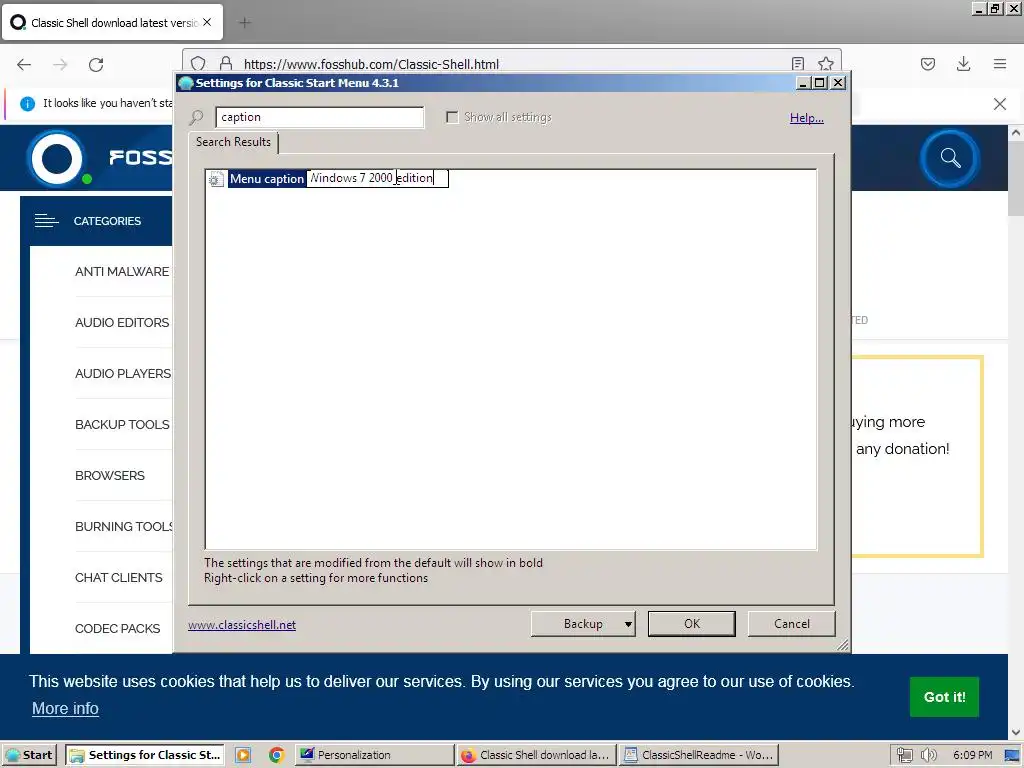Click the CATEGORIES header label

point(107,221)
